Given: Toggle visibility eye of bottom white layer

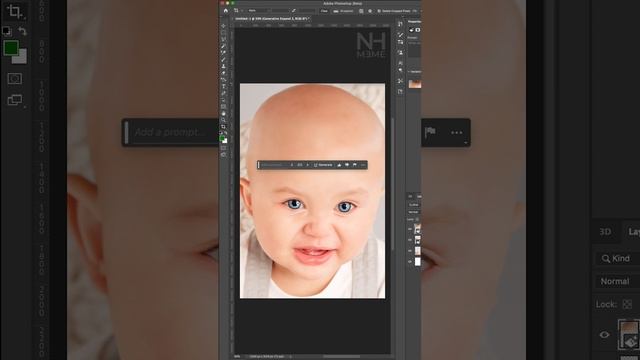Looking at the screenshot, I should click(410, 262).
